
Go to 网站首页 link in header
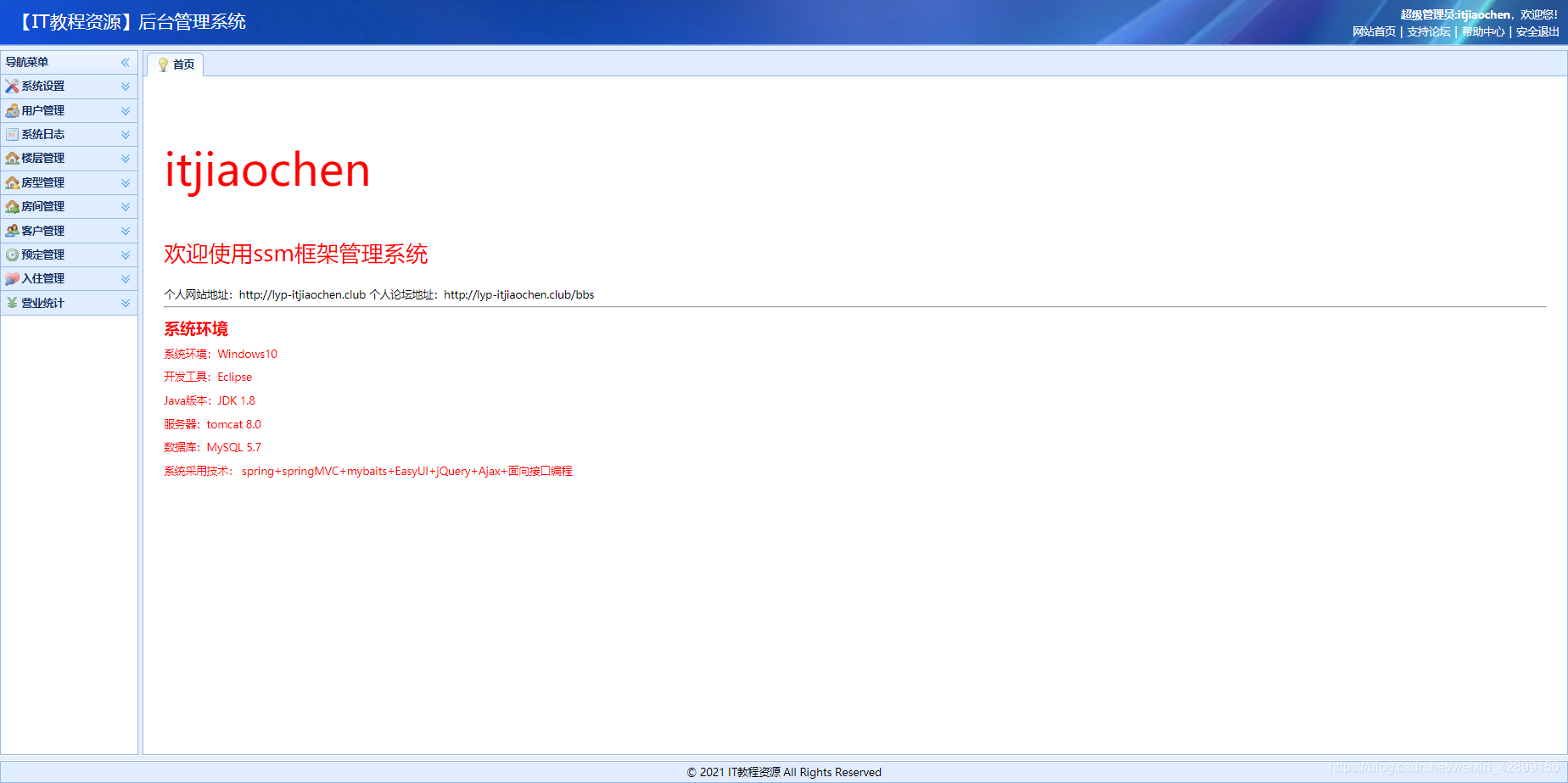pos(1374,31)
